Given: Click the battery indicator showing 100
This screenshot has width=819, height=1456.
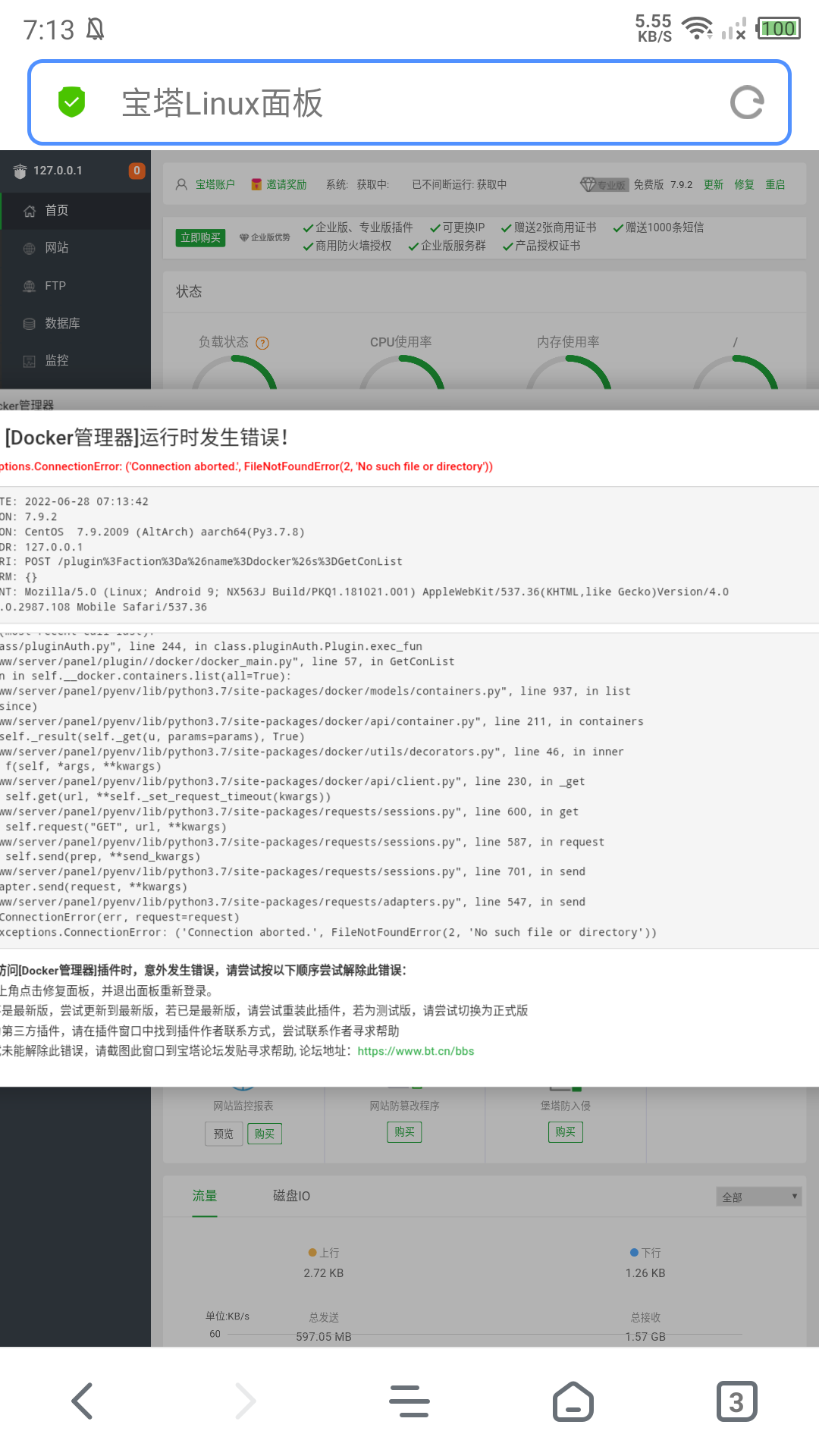Looking at the screenshot, I should coord(778,29).
